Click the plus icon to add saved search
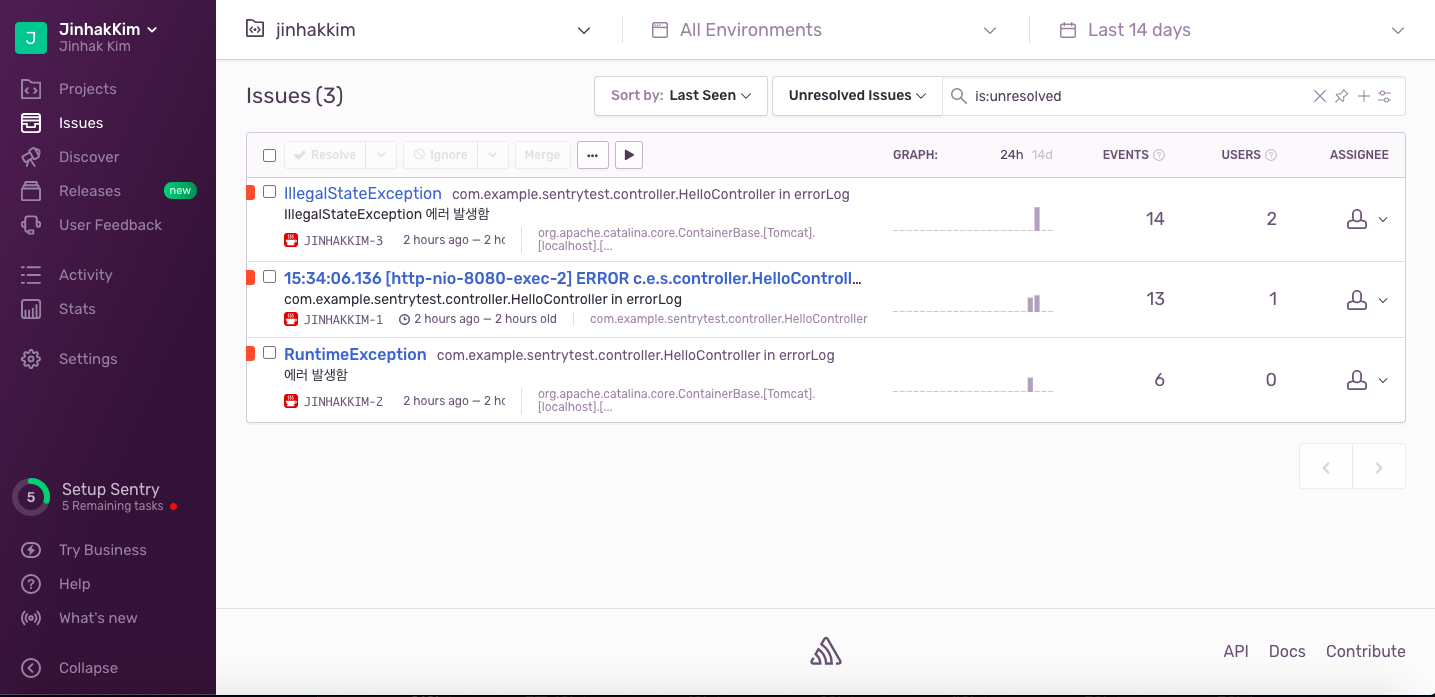Screen dimensions: 1435x697 tap(1363, 96)
